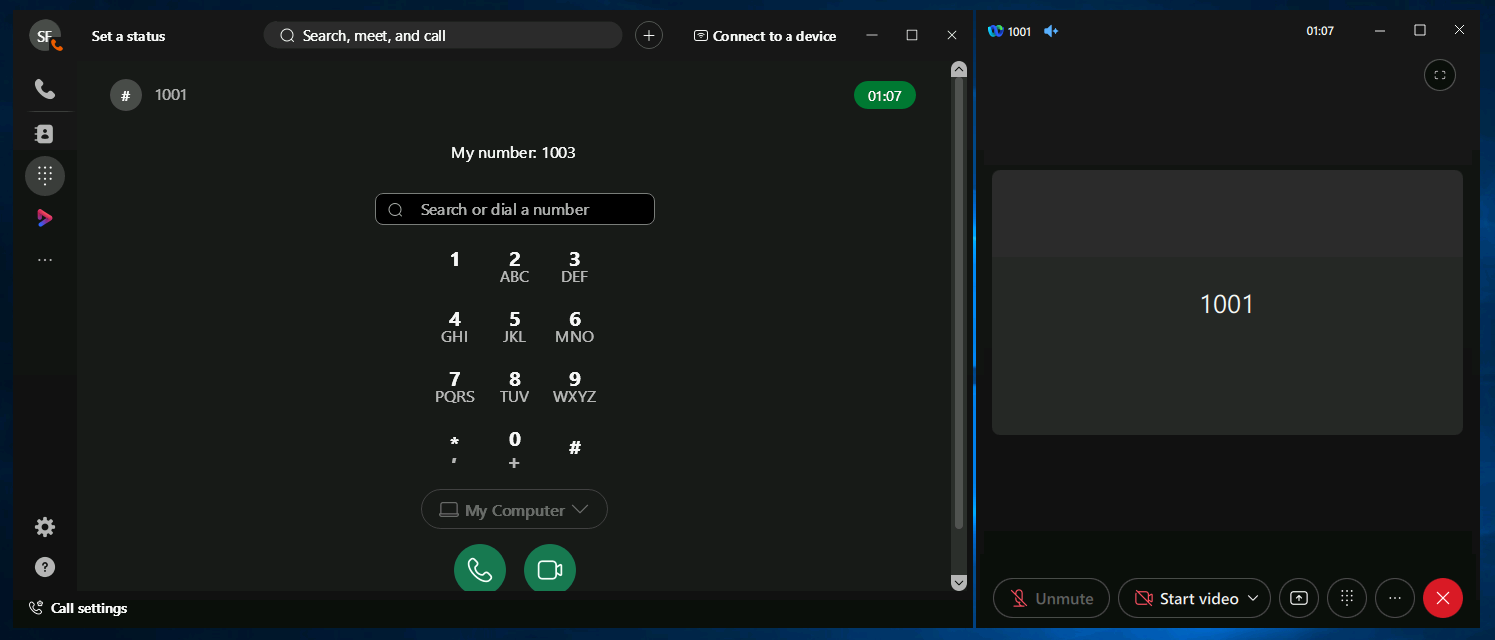Open the Calling tab in sidebar
The height and width of the screenshot is (640, 1495).
coord(45,89)
